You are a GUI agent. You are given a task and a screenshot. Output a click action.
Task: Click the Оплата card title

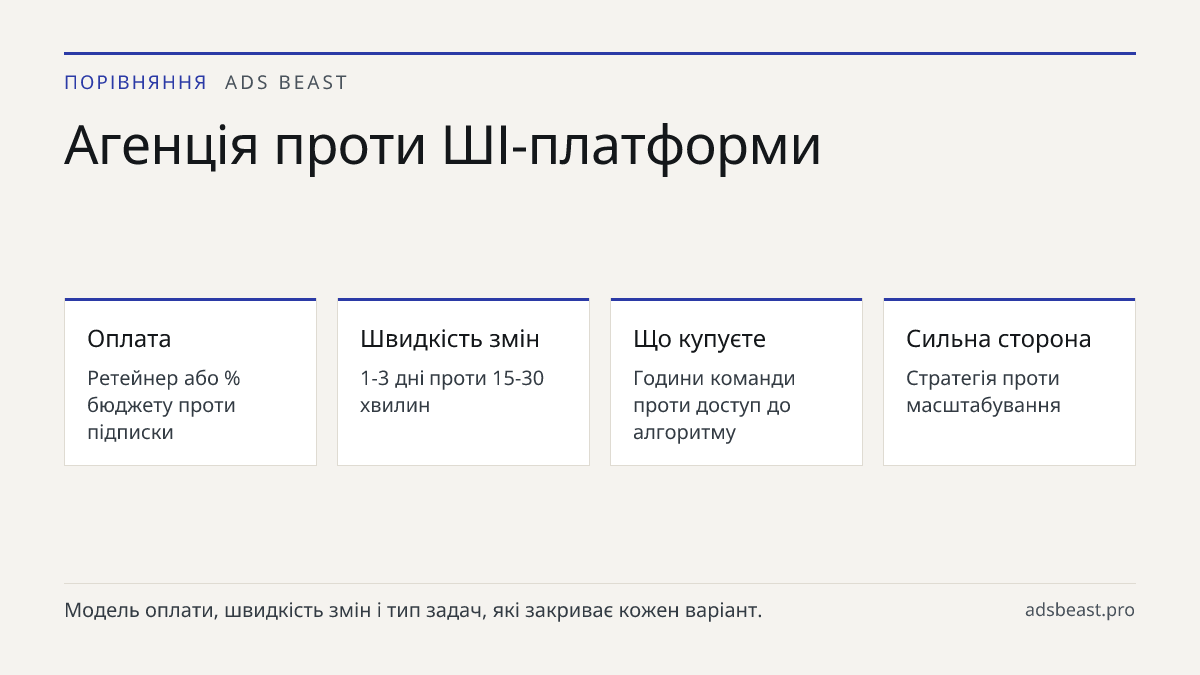click(x=129, y=339)
